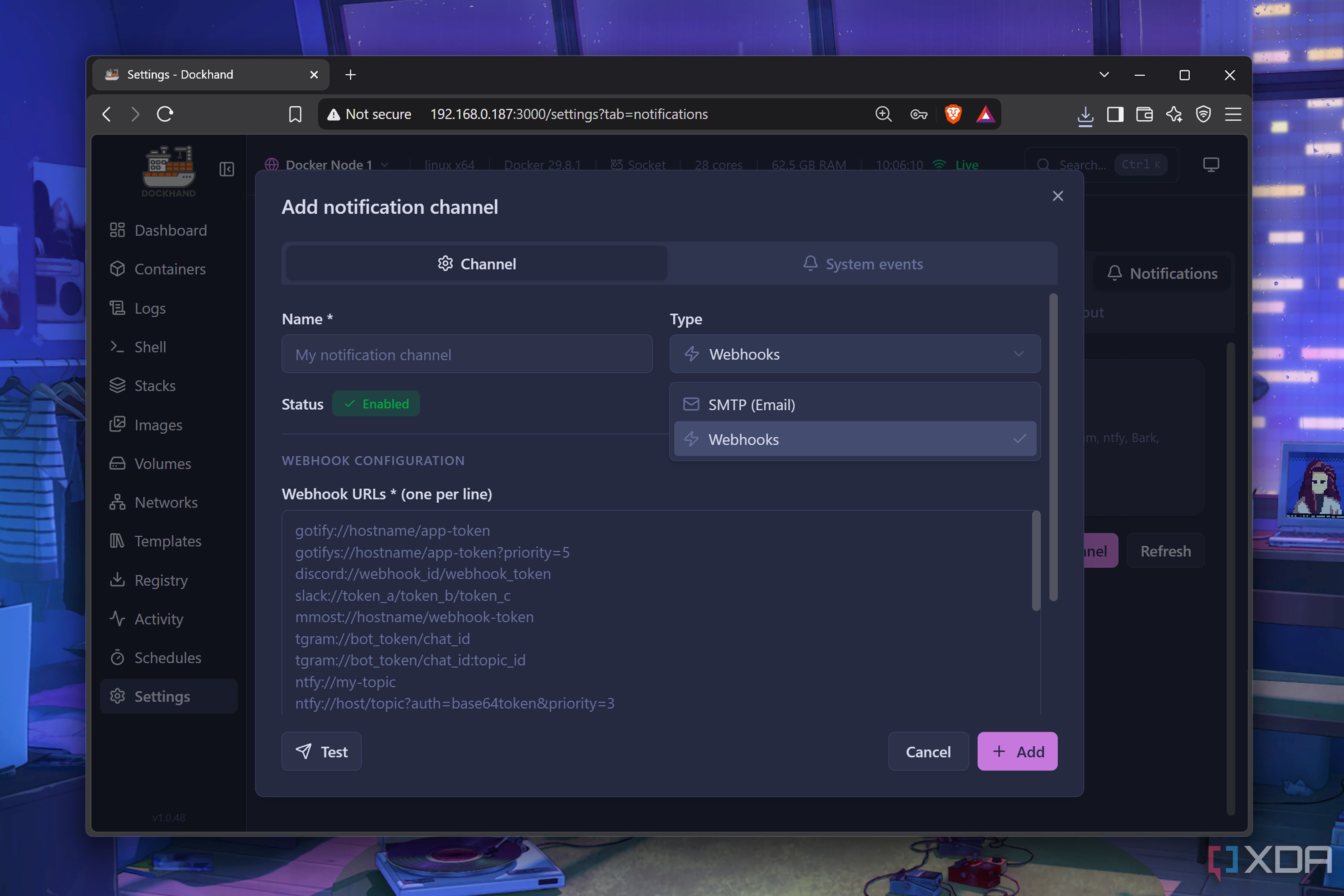The width and height of the screenshot is (1344, 896).
Task: Open the Logs sidebar item
Action: (169, 308)
